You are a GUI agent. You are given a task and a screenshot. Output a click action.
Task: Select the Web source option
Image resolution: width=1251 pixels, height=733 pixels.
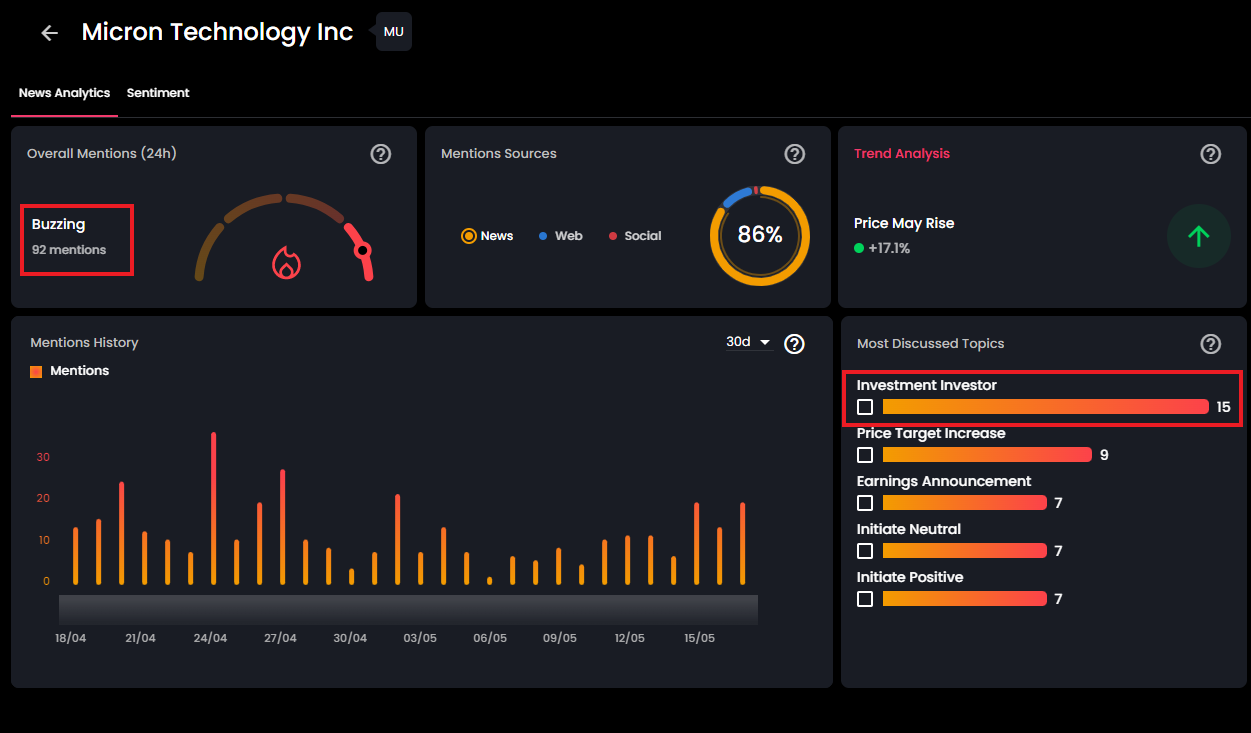point(560,236)
